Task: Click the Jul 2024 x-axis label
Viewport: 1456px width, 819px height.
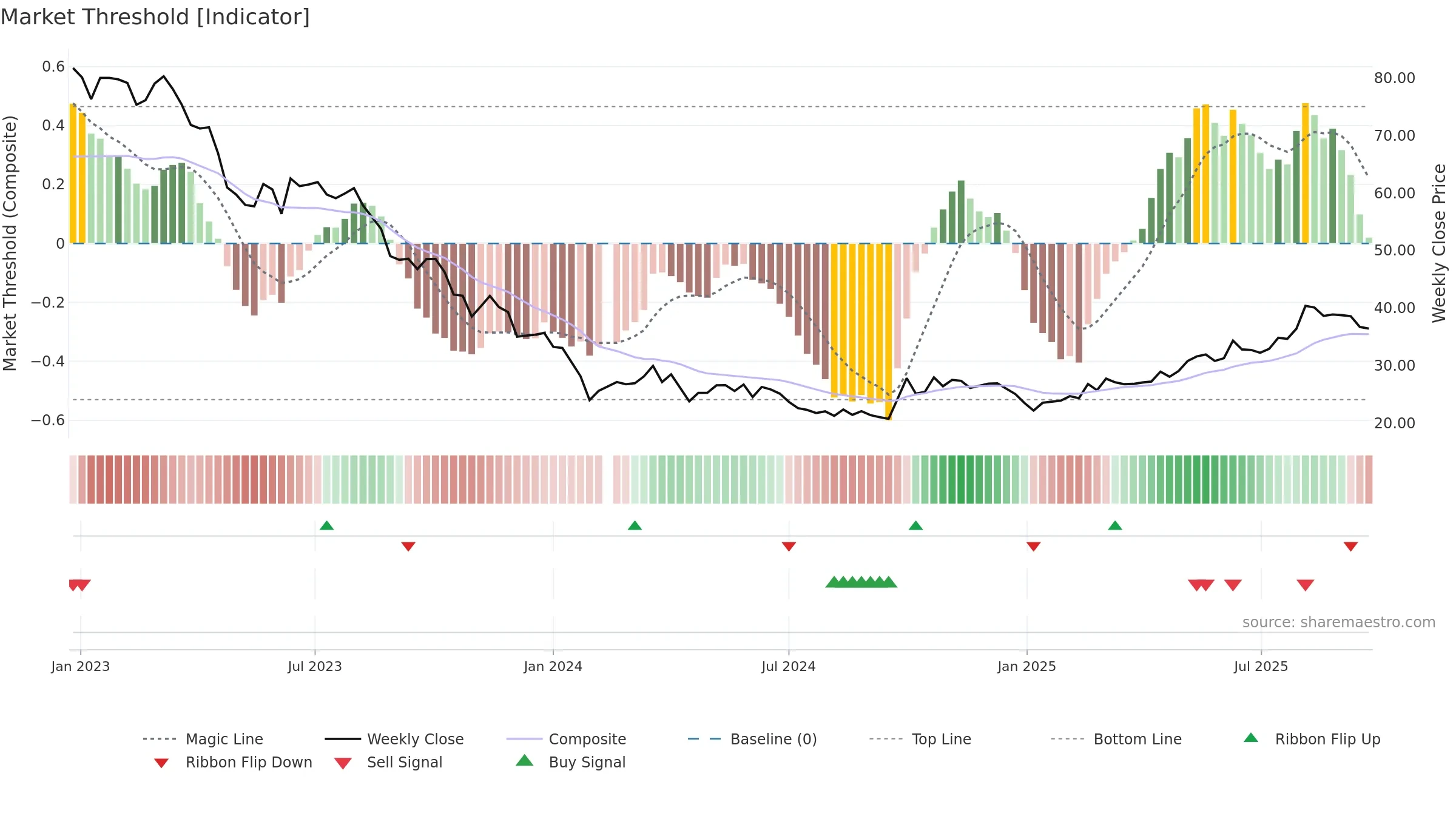Action: coord(789,667)
